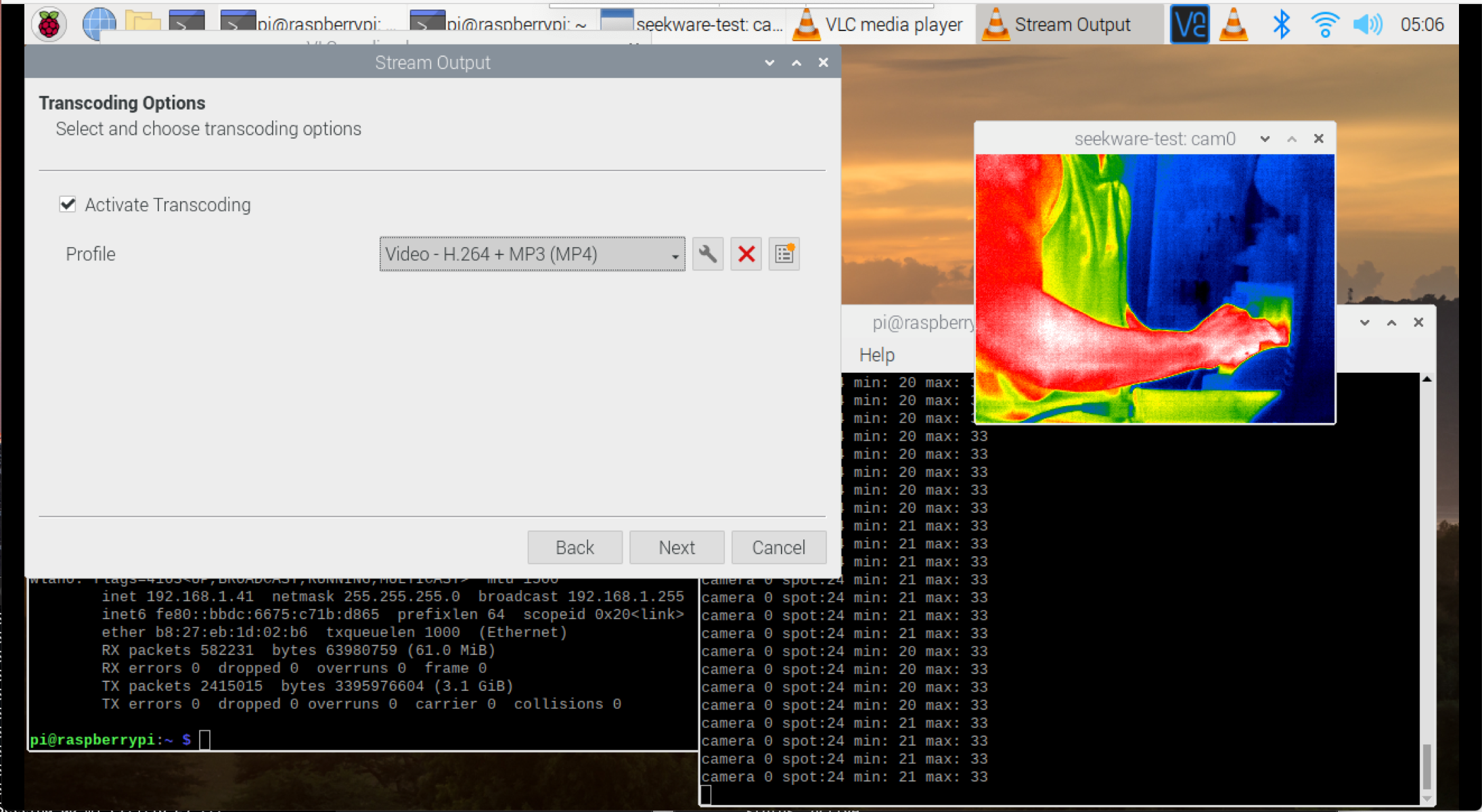Open the Bluetooth tray menu
The width and height of the screenshot is (1482, 812).
click(1281, 24)
